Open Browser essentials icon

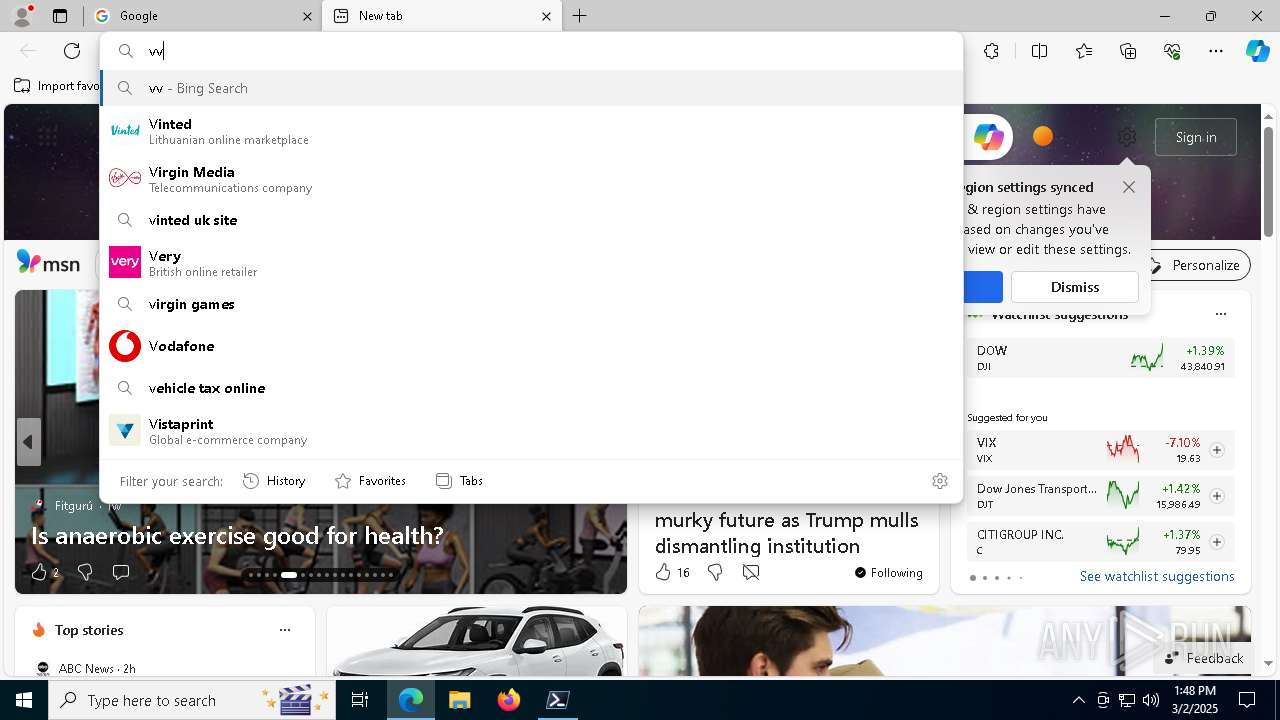click(x=1173, y=51)
